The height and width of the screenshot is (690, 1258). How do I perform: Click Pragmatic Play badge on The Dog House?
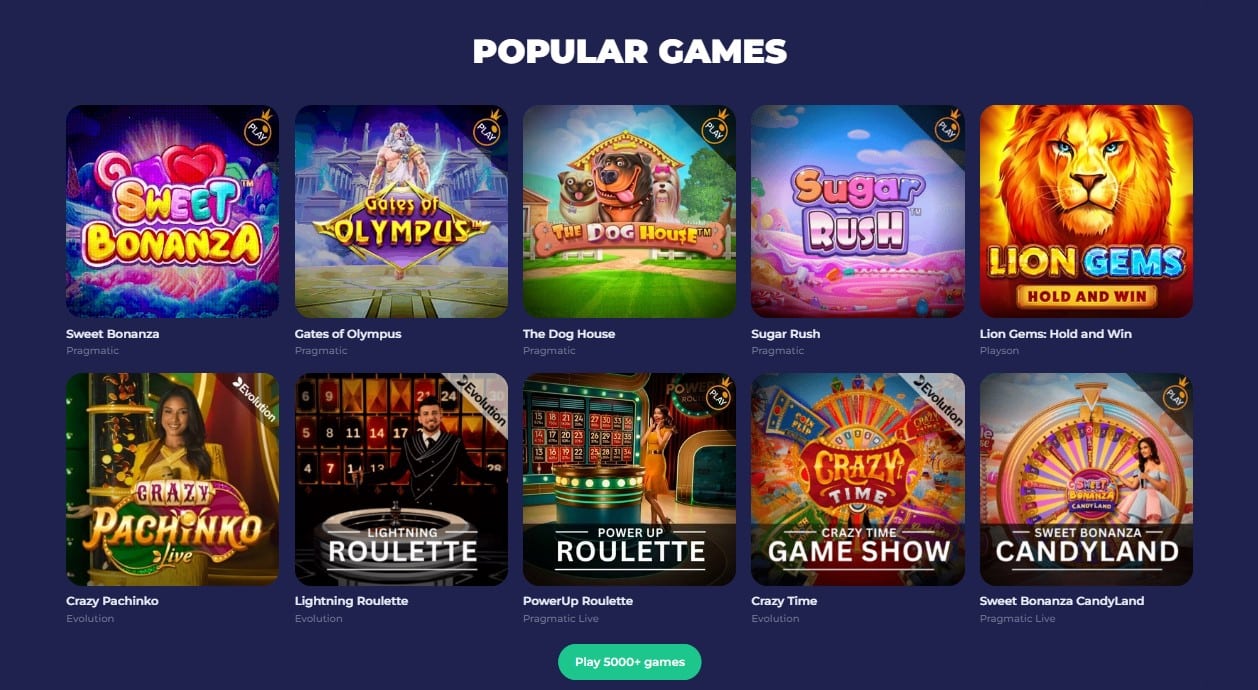(x=715, y=127)
